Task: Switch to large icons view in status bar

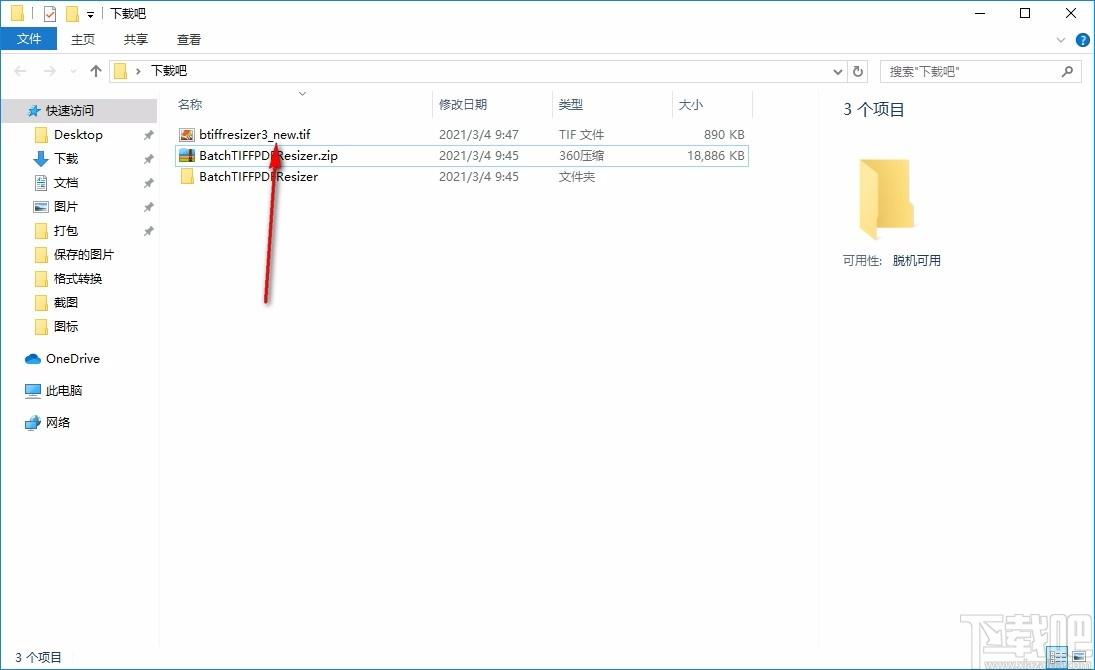Action: coord(1079,657)
